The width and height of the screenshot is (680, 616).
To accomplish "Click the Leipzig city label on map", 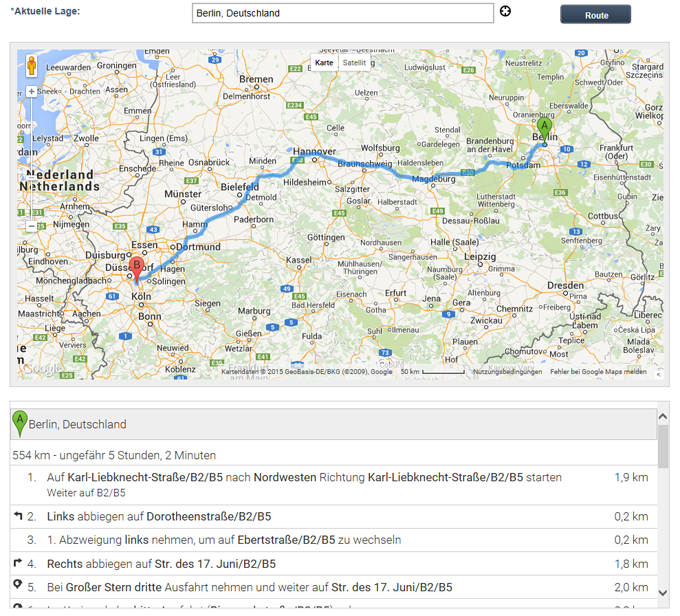I will (480, 257).
